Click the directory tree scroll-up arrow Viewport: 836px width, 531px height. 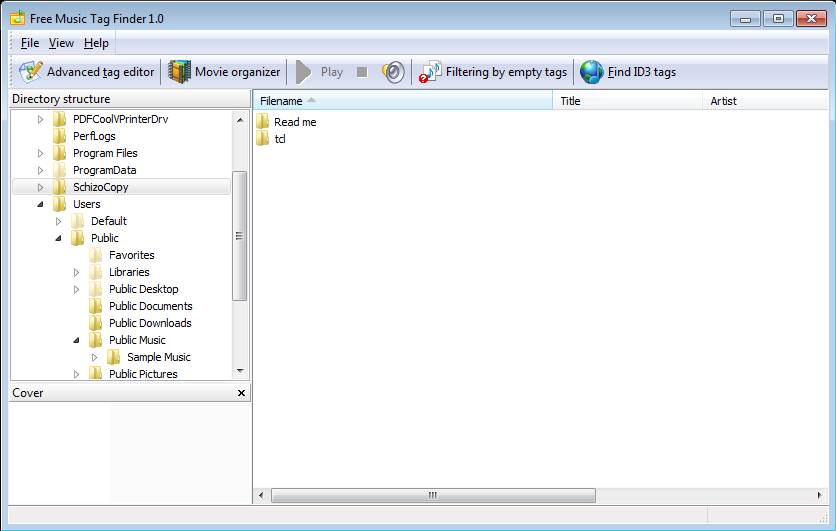pyautogui.click(x=240, y=120)
